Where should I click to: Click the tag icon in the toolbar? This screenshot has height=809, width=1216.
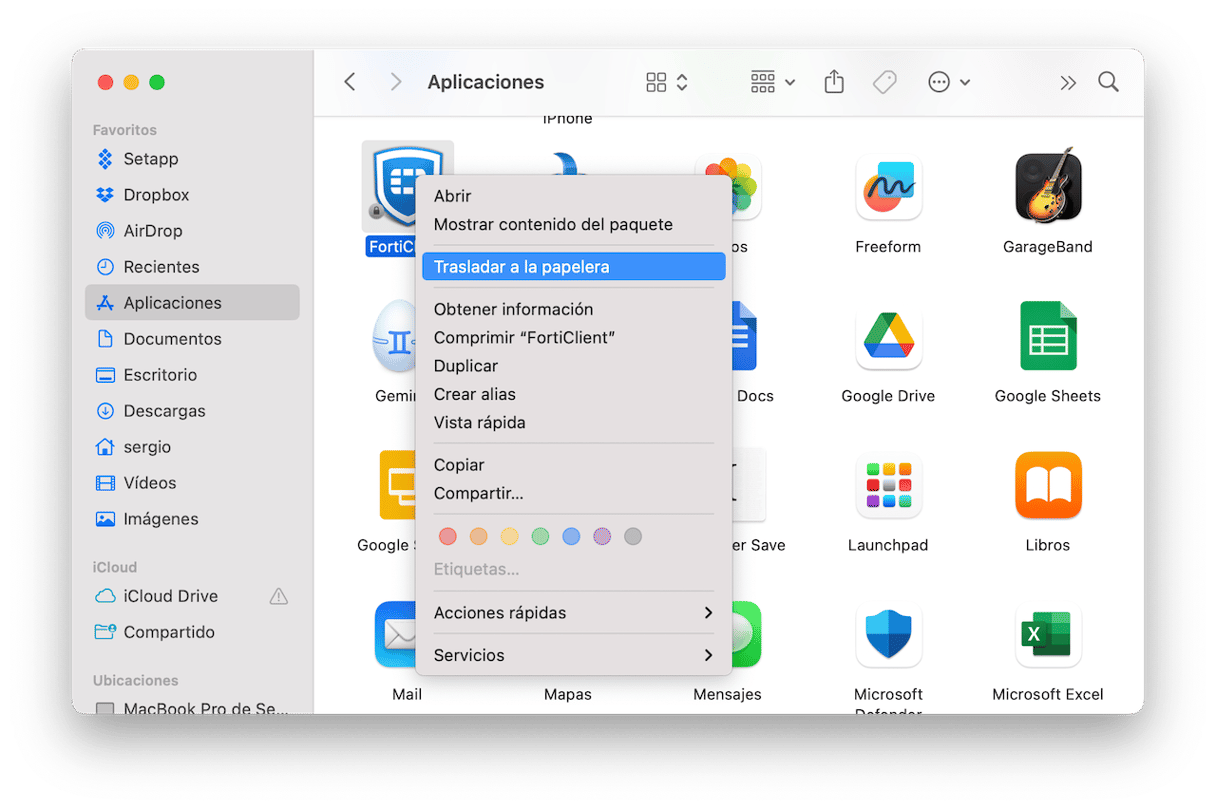(x=885, y=82)
